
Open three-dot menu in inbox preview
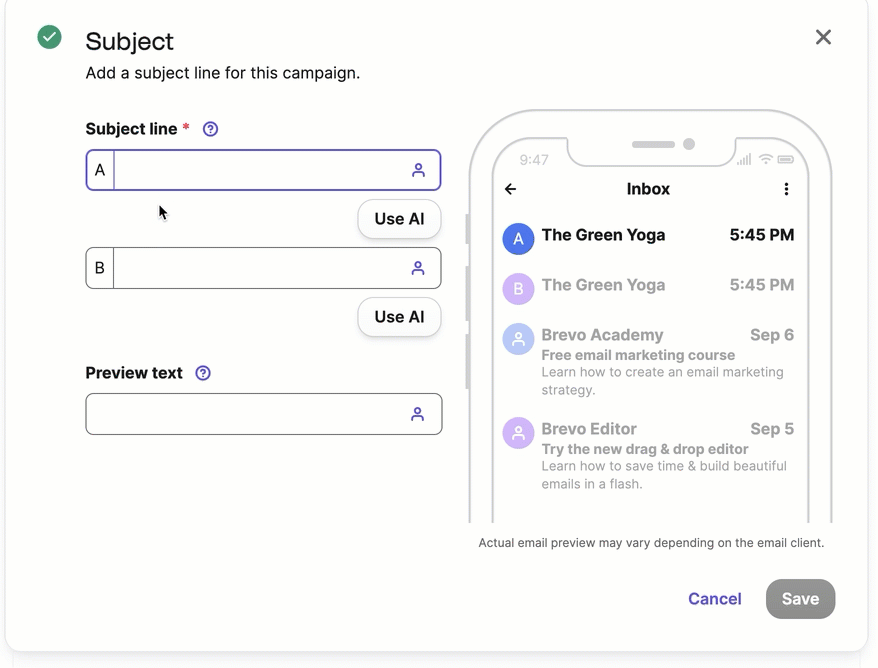(x=786, y=189)
